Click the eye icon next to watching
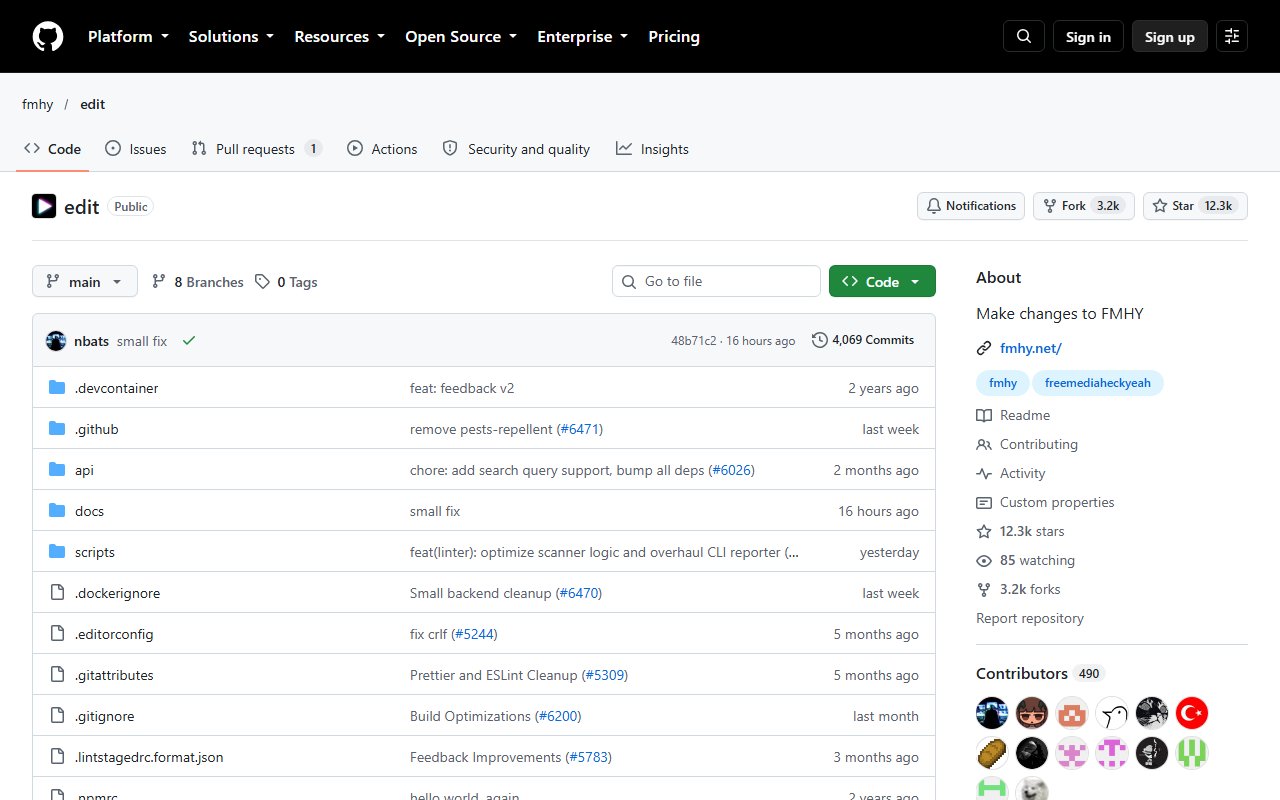 point(984,561)
